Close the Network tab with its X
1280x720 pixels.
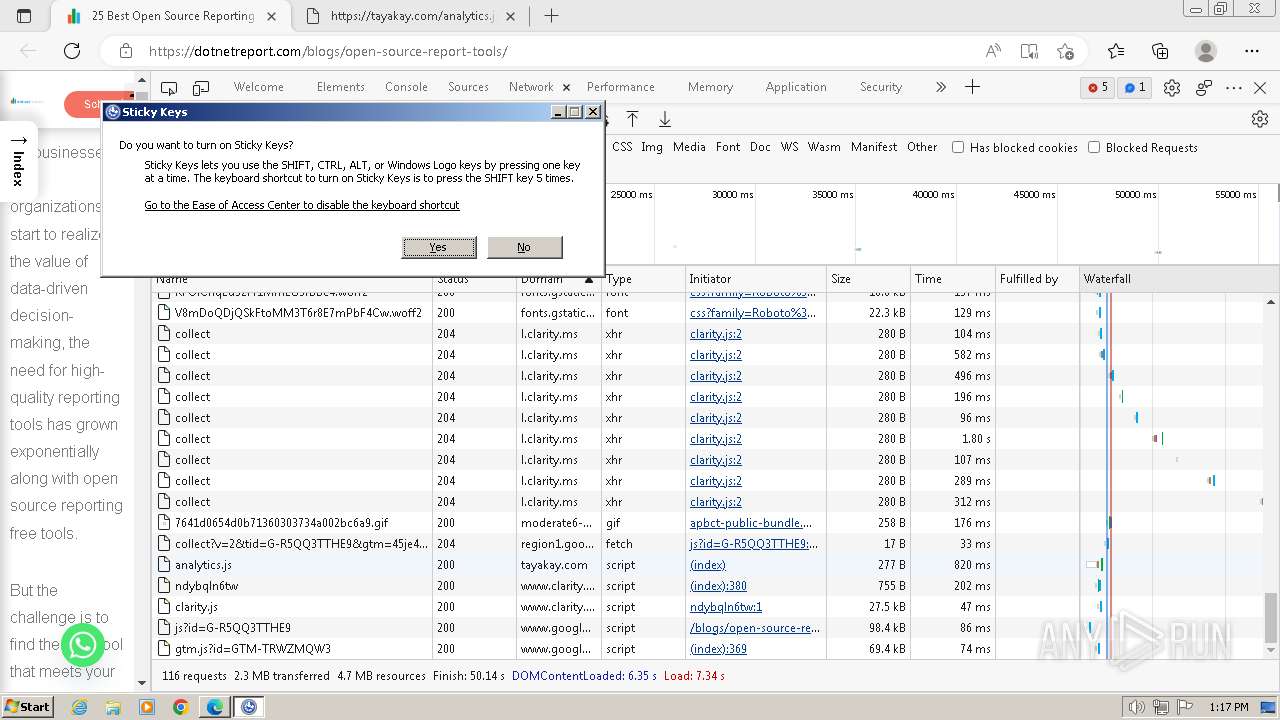(567, 87)
